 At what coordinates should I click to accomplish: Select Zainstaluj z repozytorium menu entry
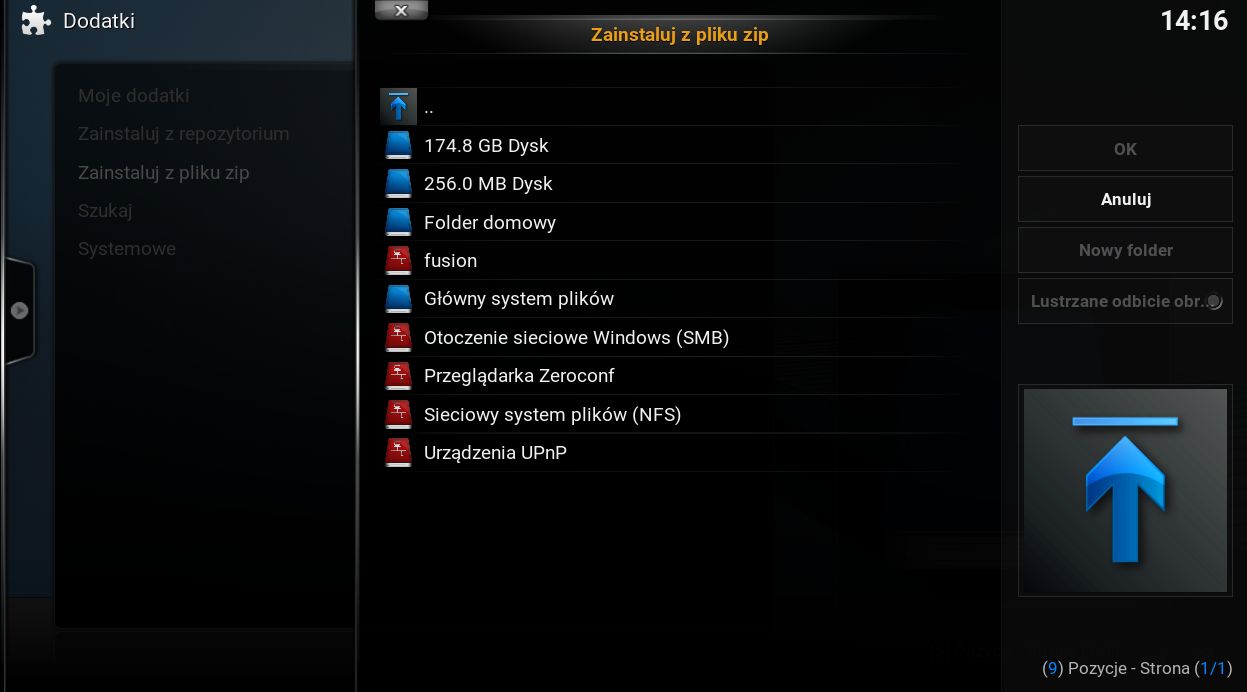pos(184,134)
